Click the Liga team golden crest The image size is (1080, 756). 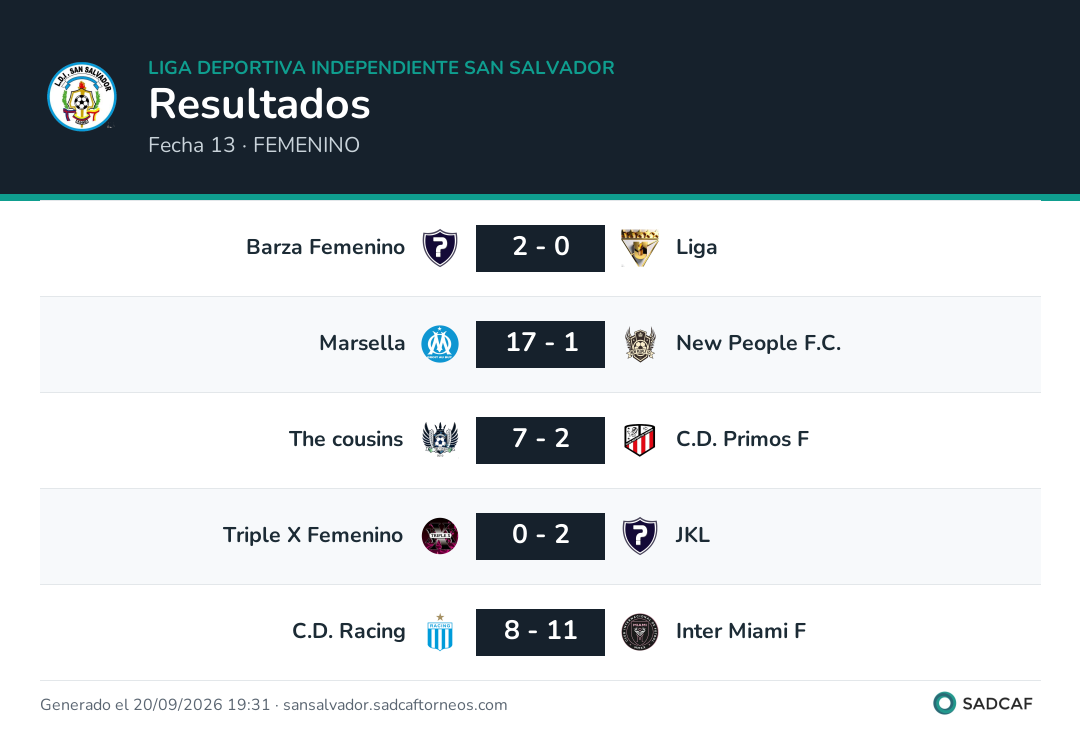(x=640, y=248)
